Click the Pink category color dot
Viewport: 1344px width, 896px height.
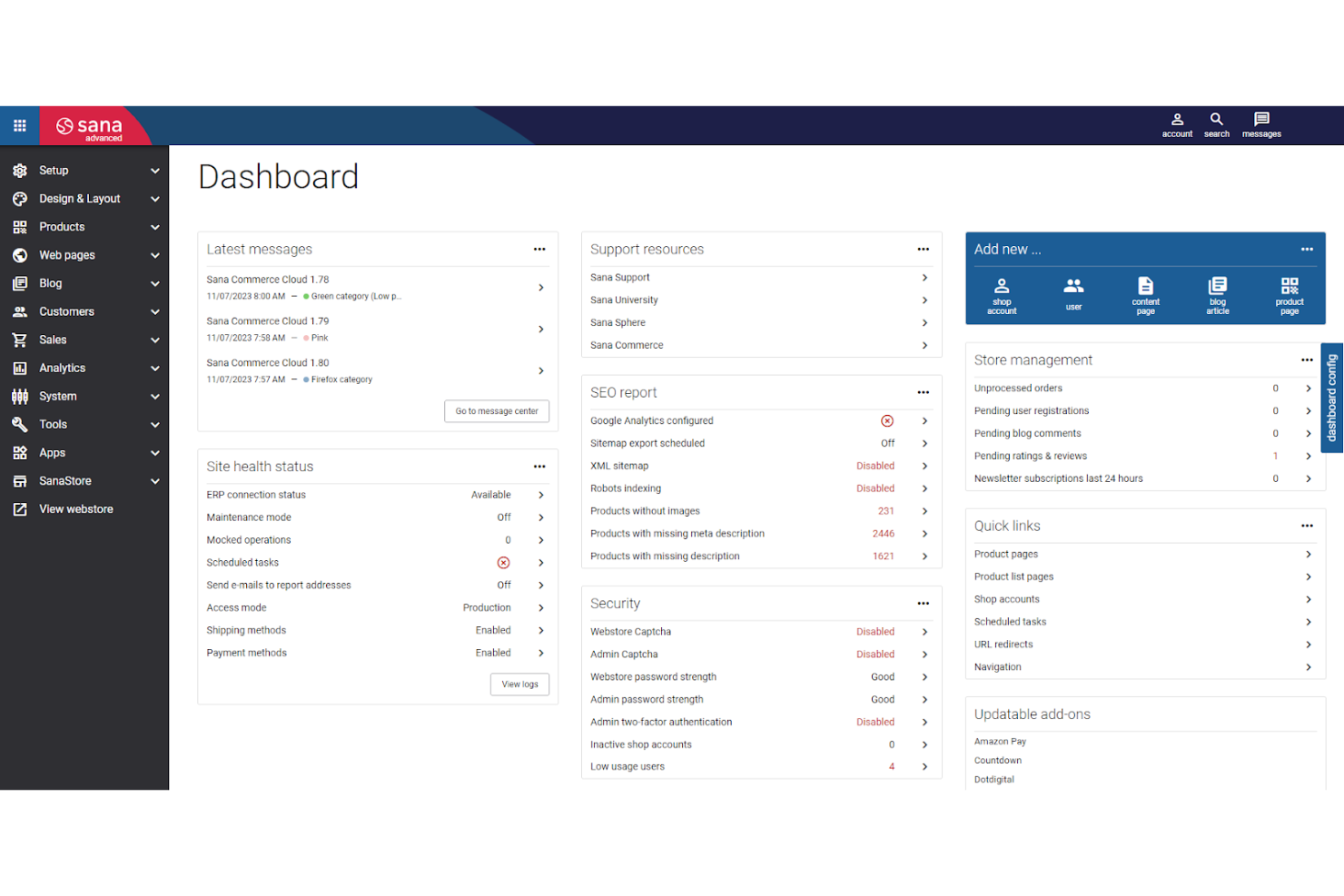(x=305, y=337)
